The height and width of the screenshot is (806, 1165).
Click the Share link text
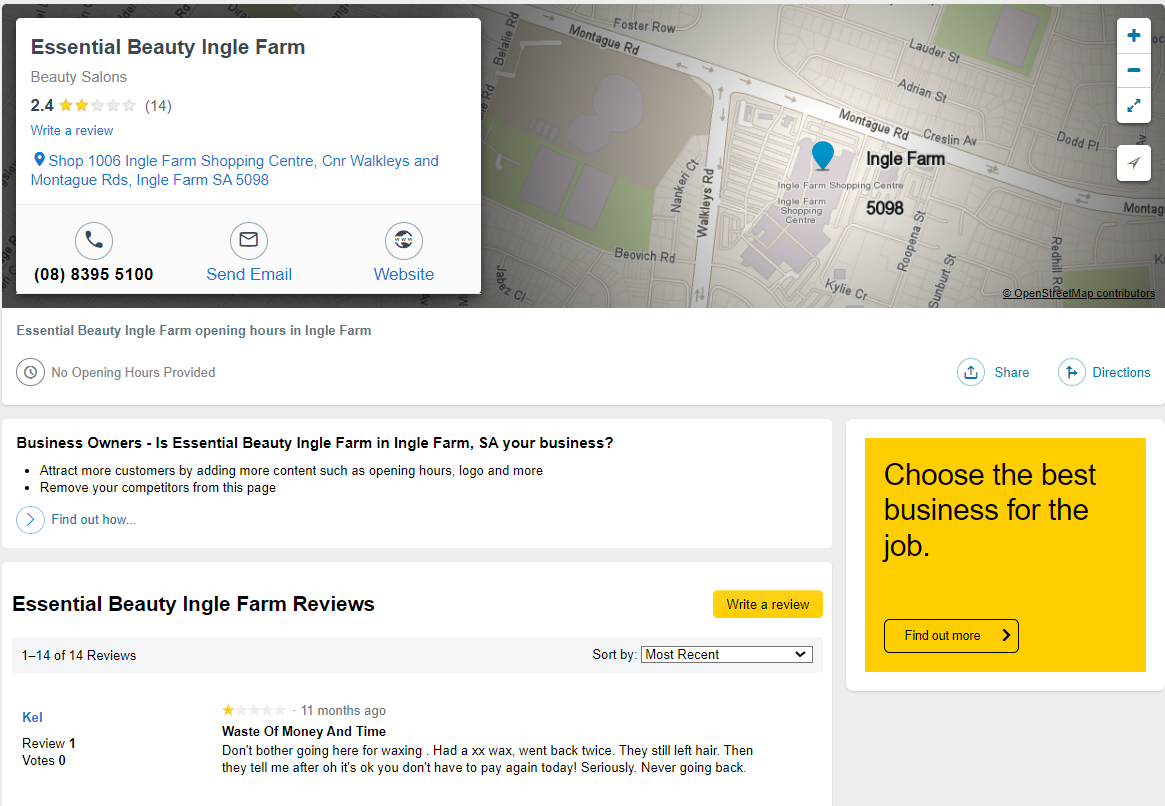1012,372
